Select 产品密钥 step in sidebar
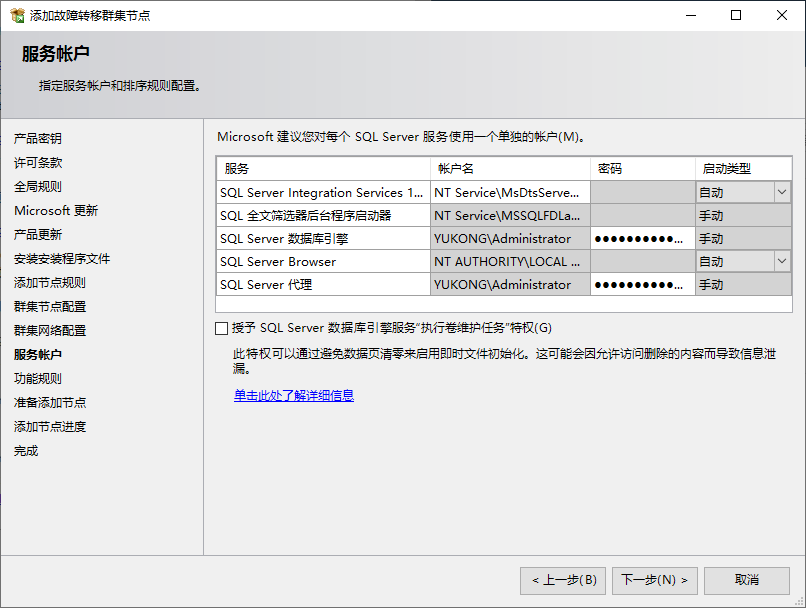The width and height of the screenshot is (806, 608). (x=38, y=139)
